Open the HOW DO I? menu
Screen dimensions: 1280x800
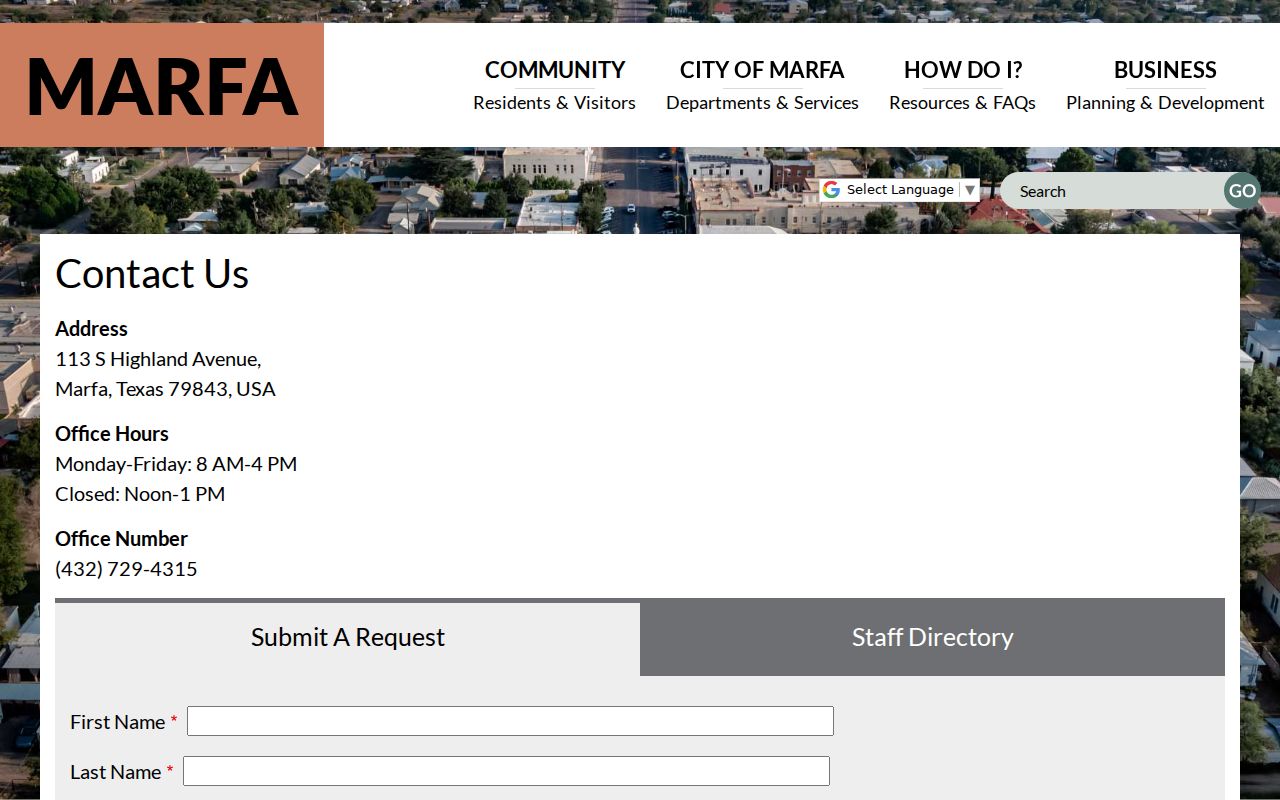(x=962, y=85)
